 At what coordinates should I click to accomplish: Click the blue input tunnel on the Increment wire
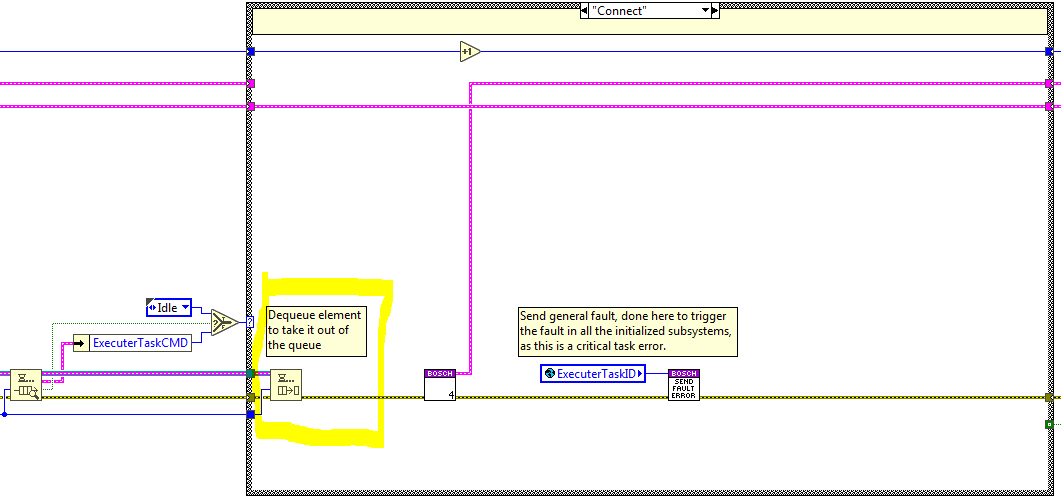[250, 51]
